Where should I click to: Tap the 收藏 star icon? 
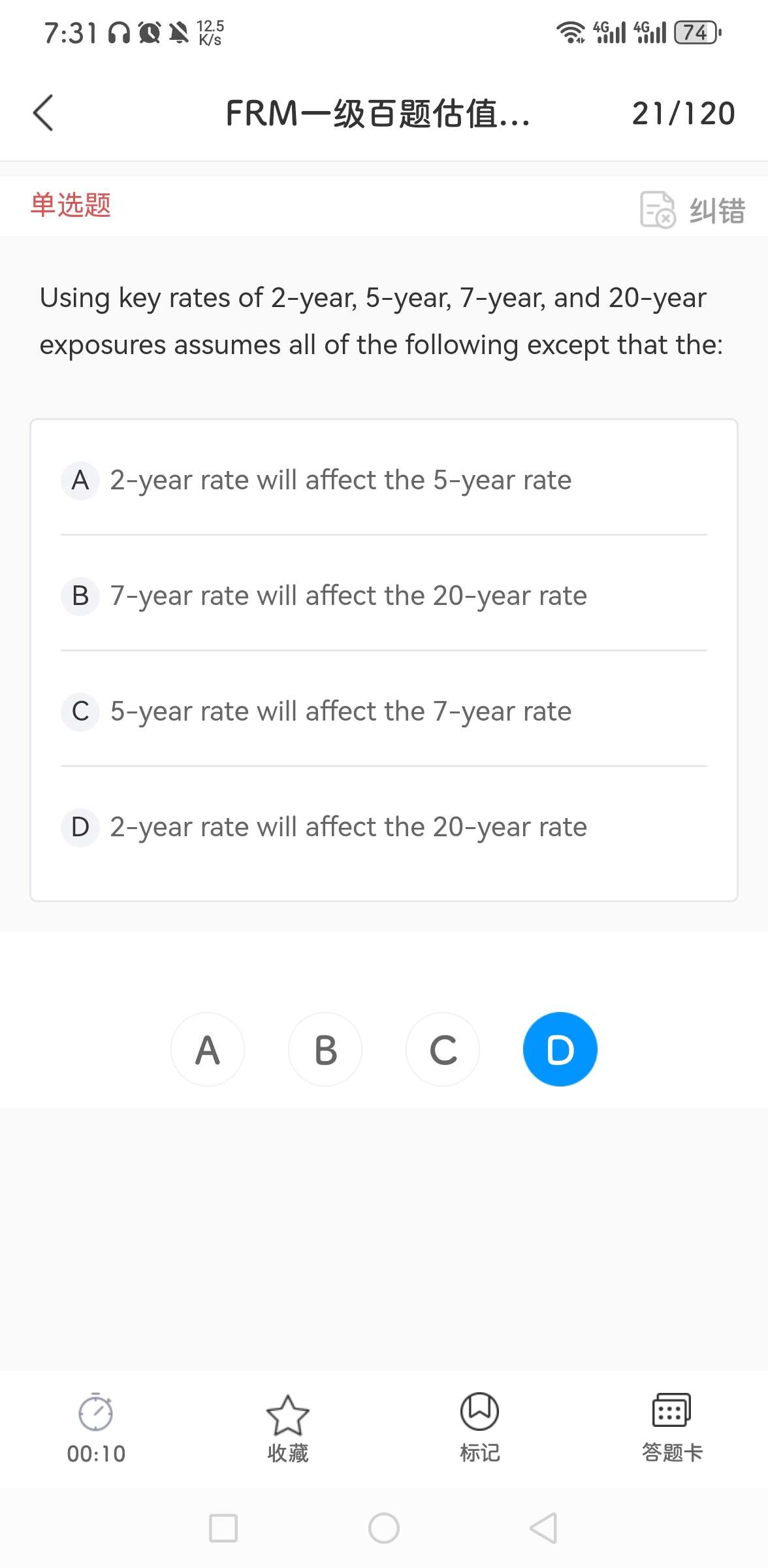287,1414
